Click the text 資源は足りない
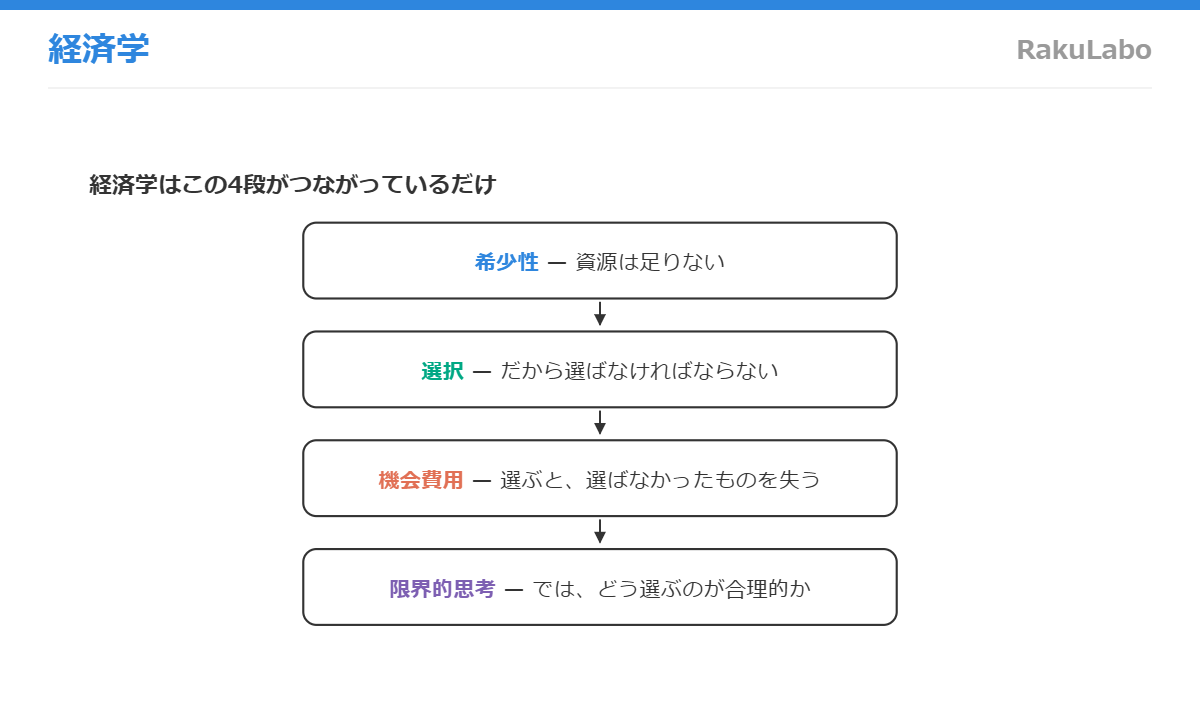Viewport: 1200px width, 720px height. [x=650, y=262]
